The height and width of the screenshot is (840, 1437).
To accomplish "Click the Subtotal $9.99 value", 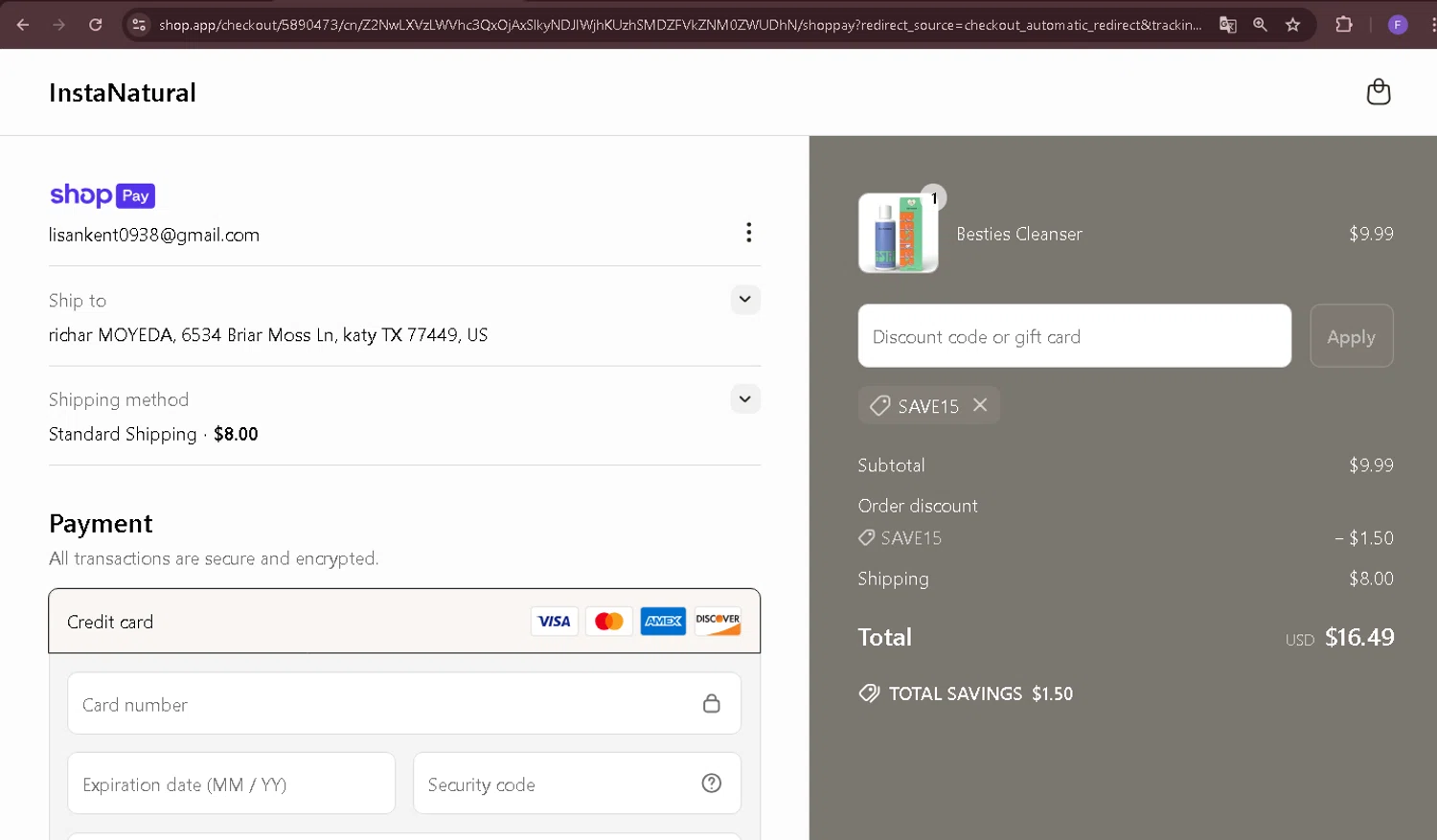I will click(1371, 465).
